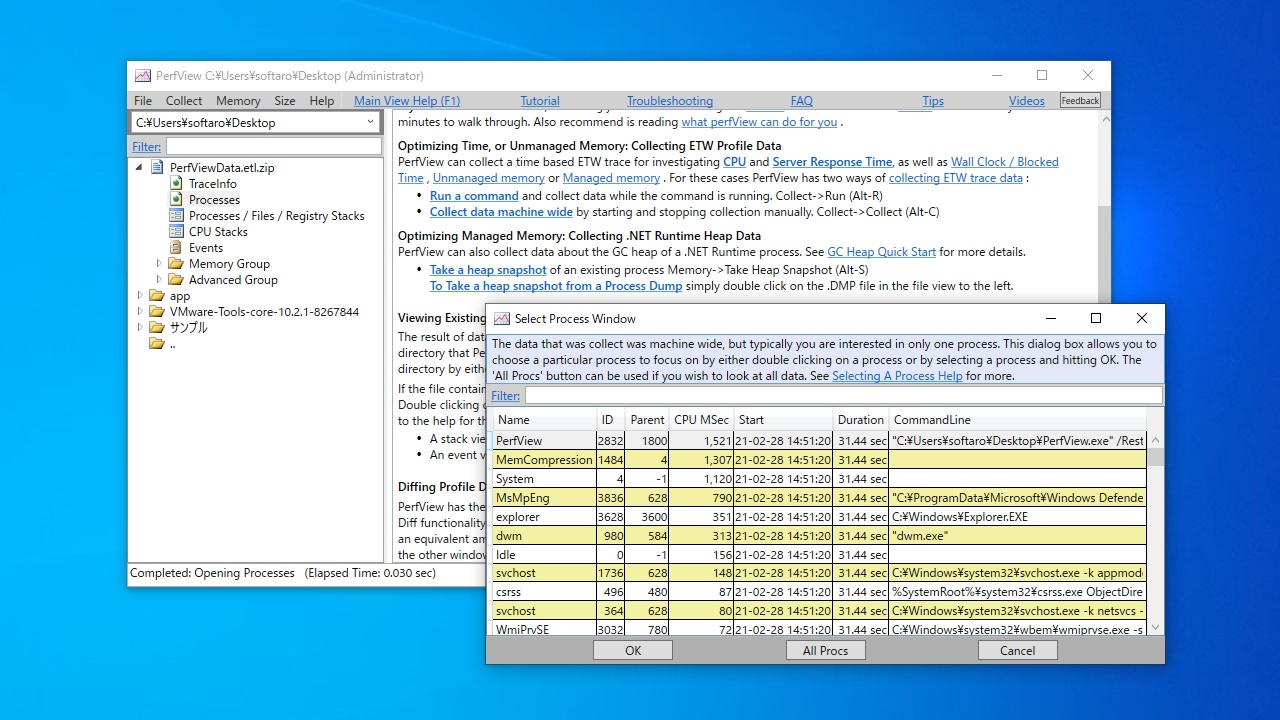Sort by CPU MSec column header

pos(701,420)
